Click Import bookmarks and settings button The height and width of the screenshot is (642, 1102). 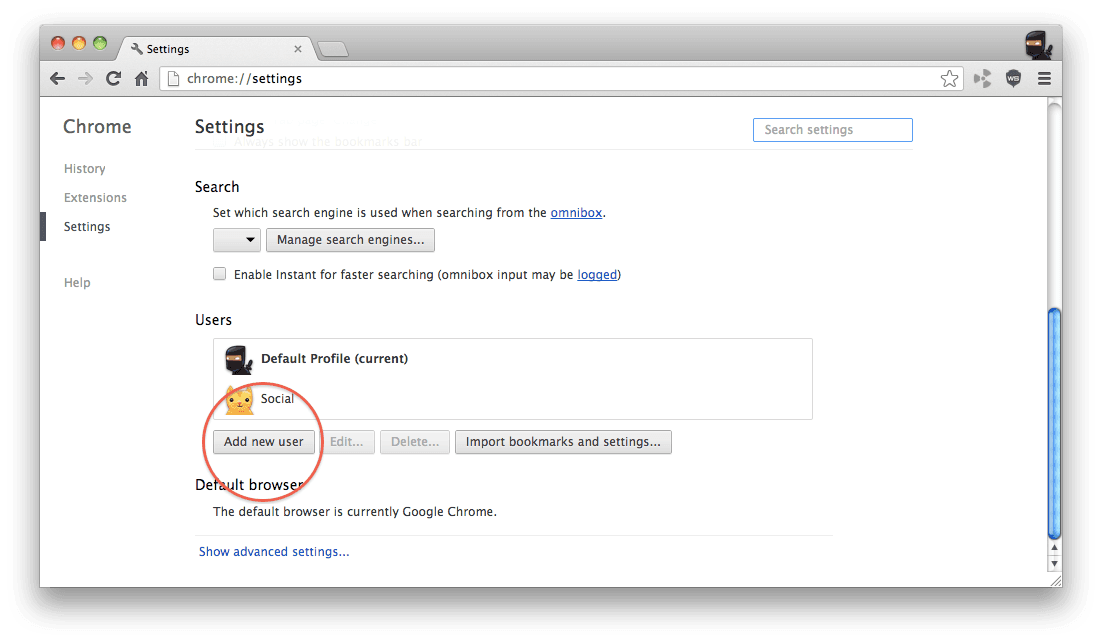(x=563, y=442)
